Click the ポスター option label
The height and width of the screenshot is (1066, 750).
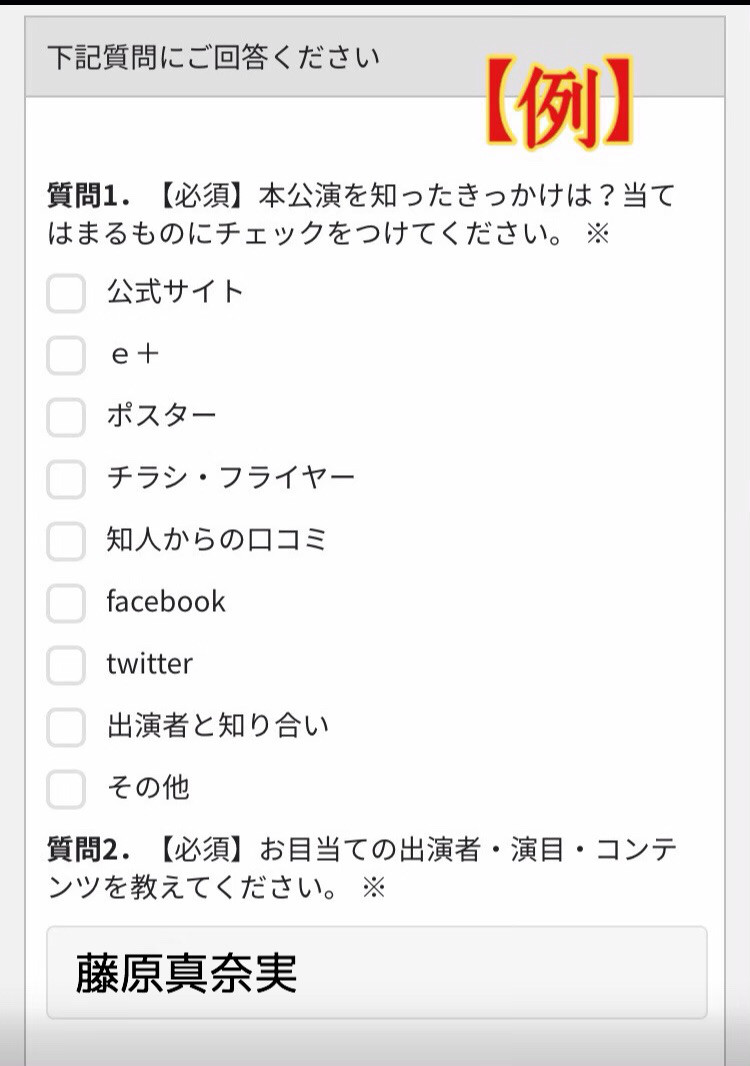pyautogui.click(x=162, y=416)
